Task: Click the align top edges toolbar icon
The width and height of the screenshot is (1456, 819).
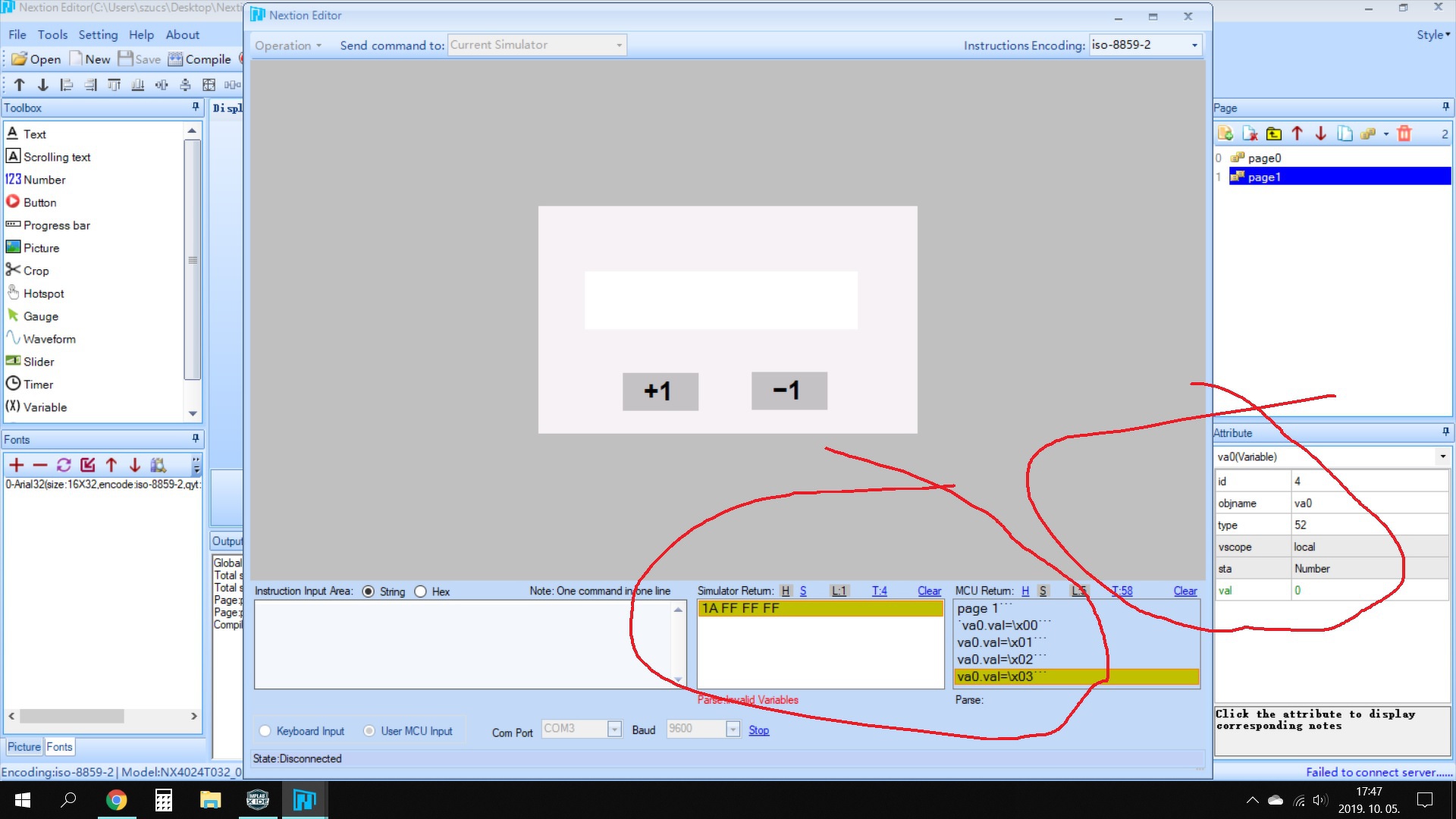Action: point(114,85)
